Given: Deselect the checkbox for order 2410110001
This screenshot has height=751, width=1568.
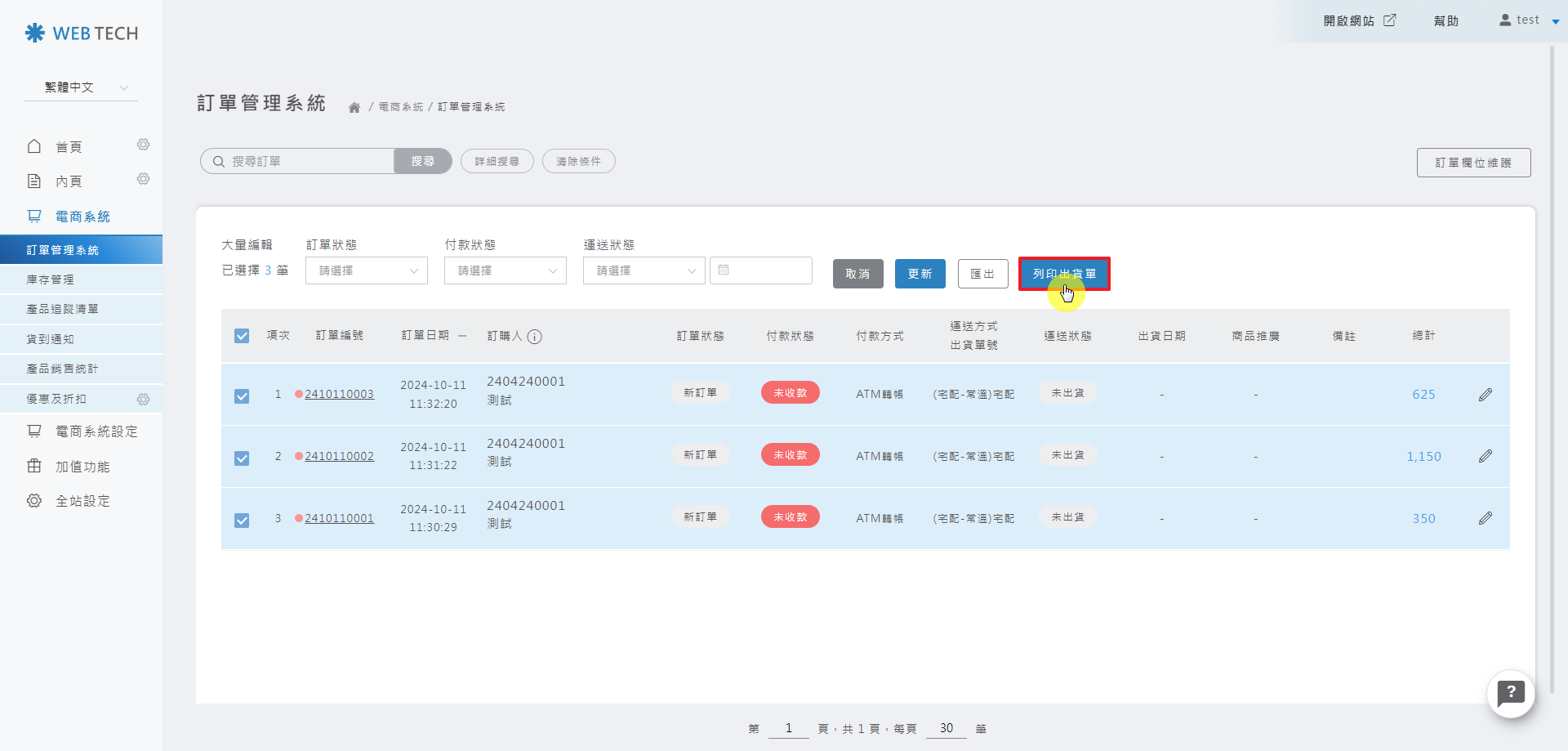Looking at the screenshot, I should click(x=242, y=520).
